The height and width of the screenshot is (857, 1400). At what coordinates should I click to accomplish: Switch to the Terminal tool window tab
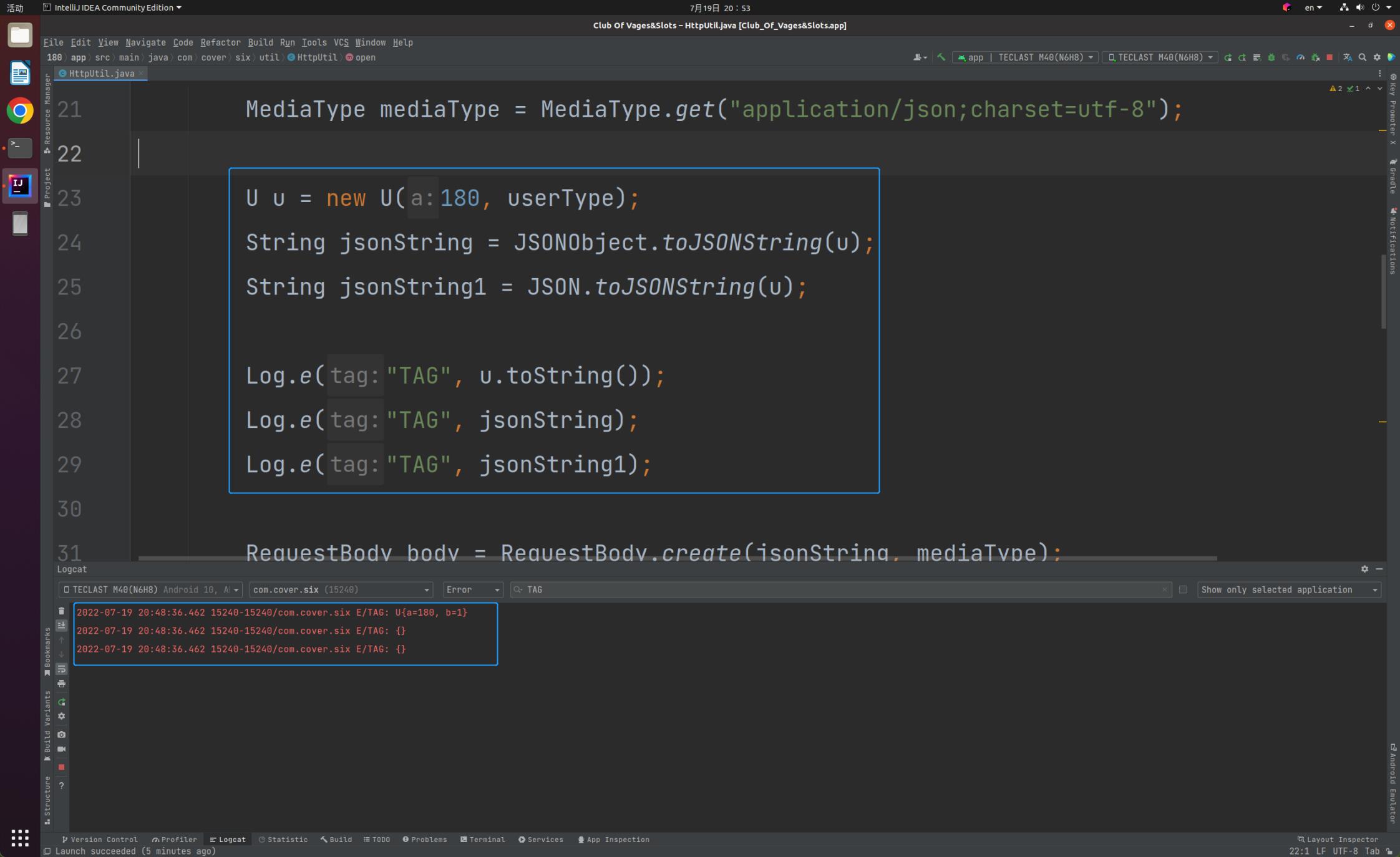(x=484, y=840)
